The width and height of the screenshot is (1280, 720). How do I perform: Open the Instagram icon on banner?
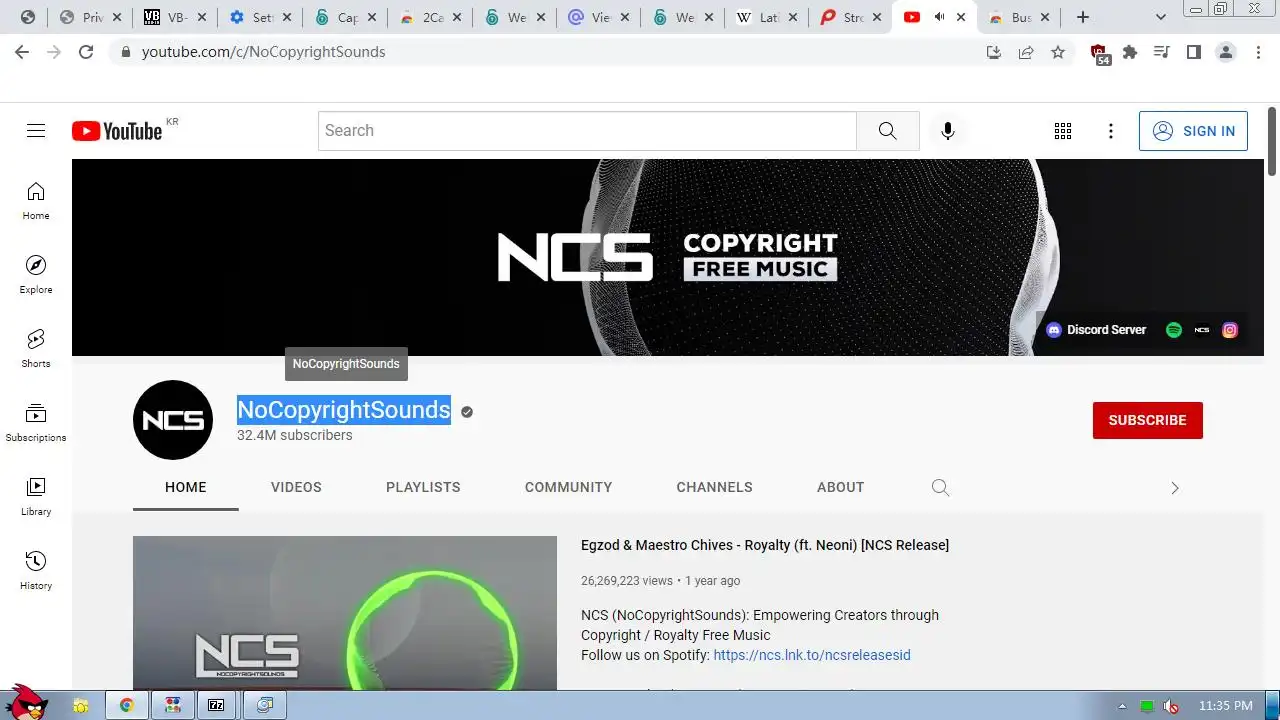pos(1230,330)
